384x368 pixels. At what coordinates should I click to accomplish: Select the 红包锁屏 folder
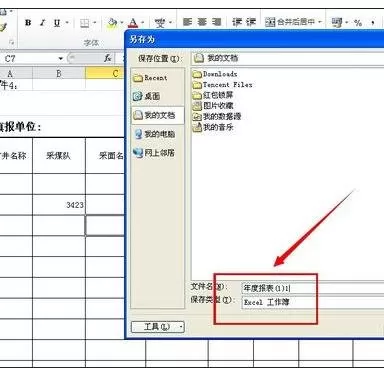point(213,95)
